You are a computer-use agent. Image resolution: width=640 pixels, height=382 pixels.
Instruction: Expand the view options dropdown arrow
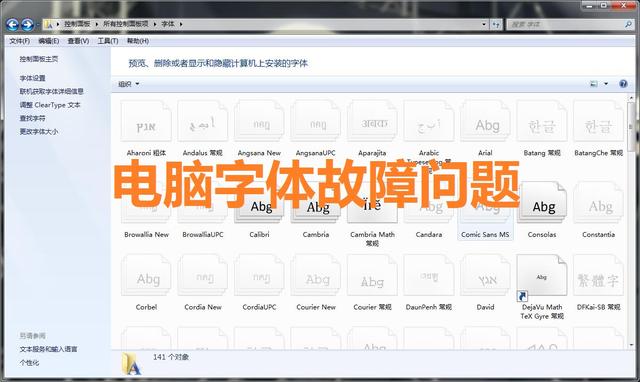[x=606, y=84]
